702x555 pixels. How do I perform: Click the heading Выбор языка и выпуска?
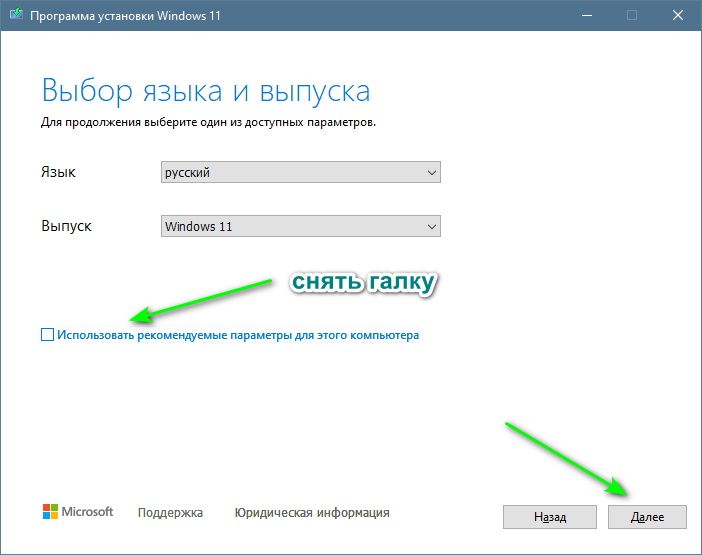pos(206,91)
